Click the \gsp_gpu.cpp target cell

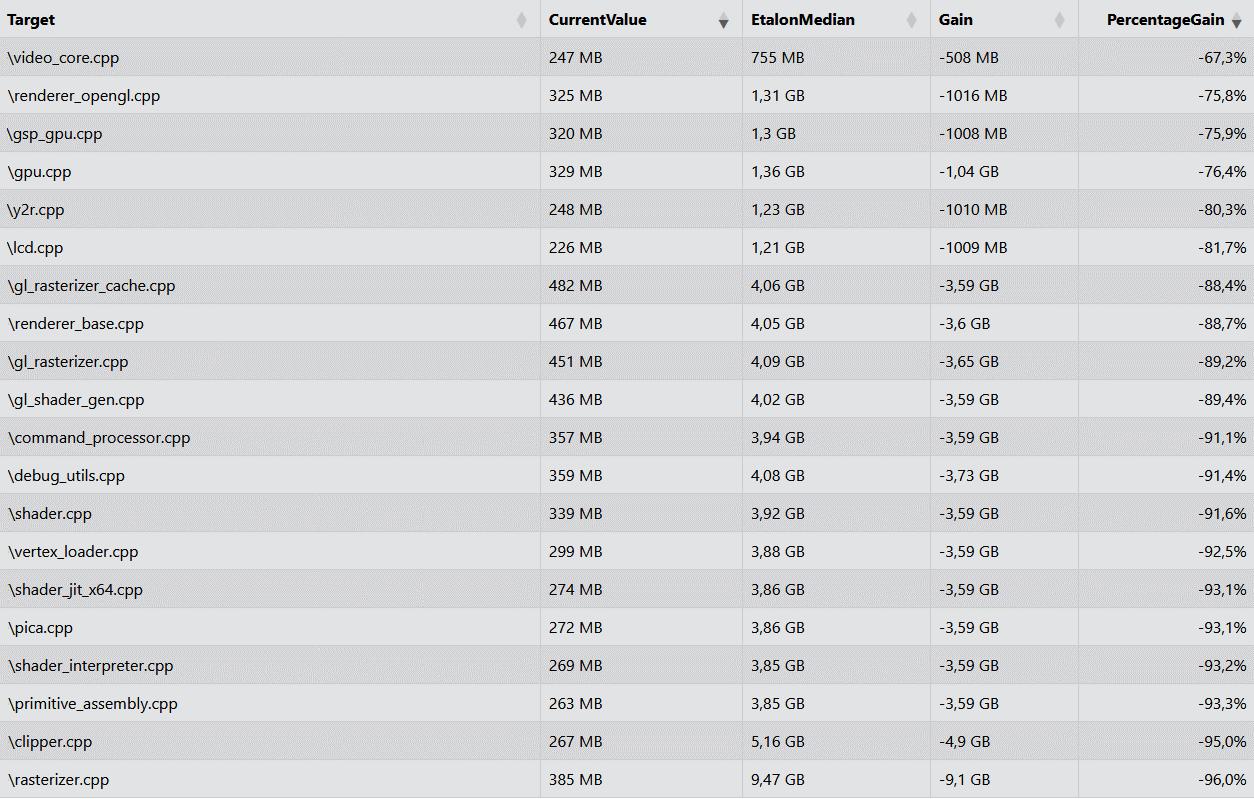click(x=55, y=134)
